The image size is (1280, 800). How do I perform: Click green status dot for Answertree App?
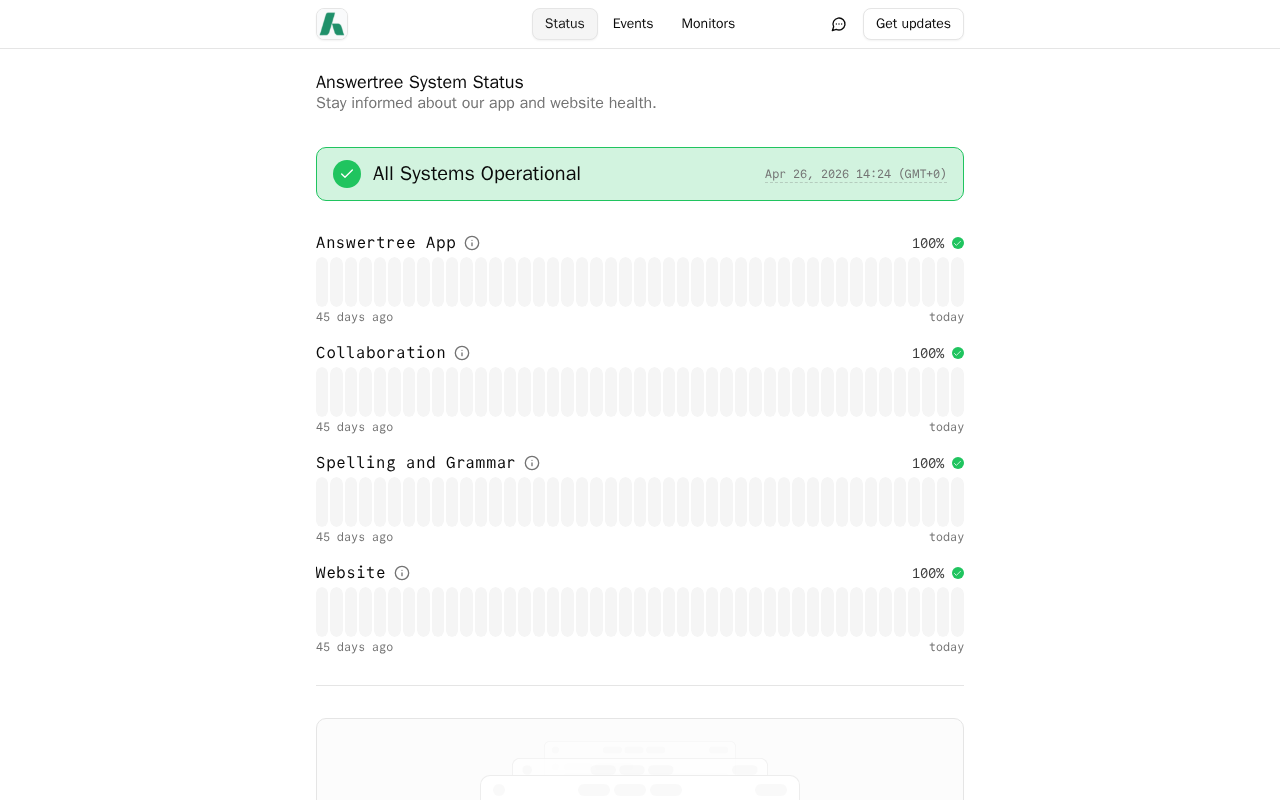click(x=958, y=243)
